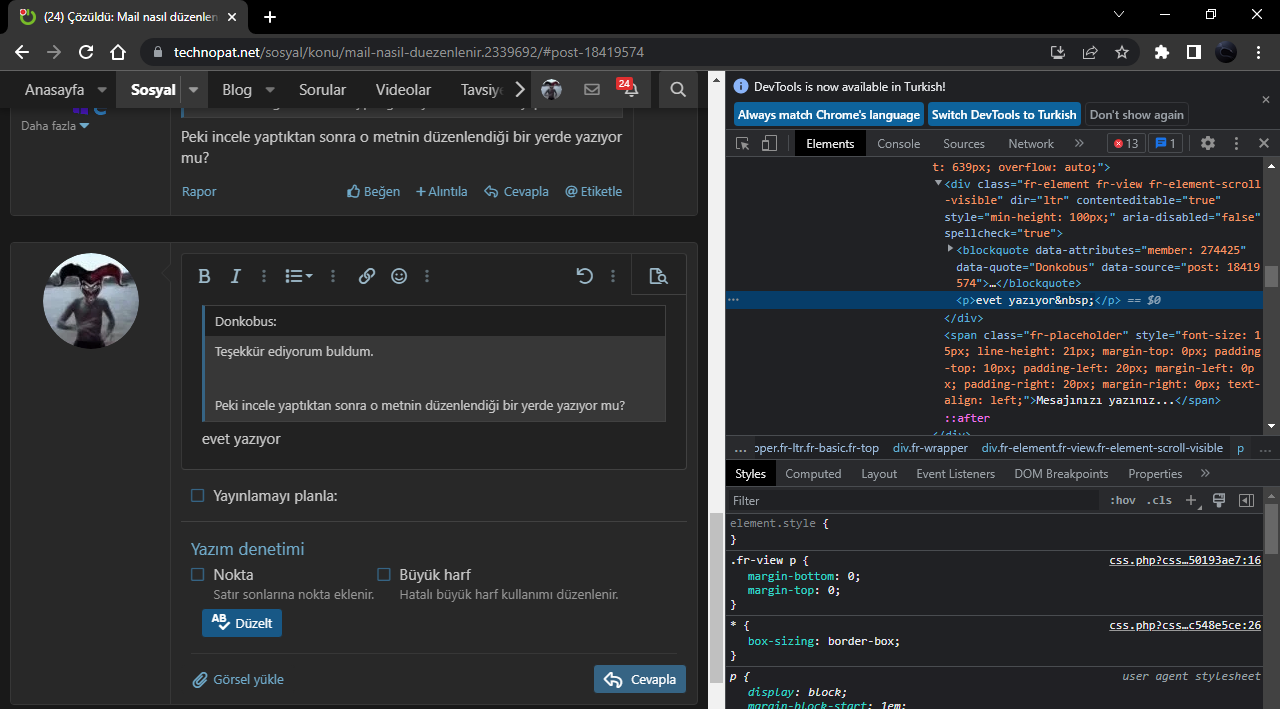
Task: Apply italic formatting in the editor
Action: (236, 276)
